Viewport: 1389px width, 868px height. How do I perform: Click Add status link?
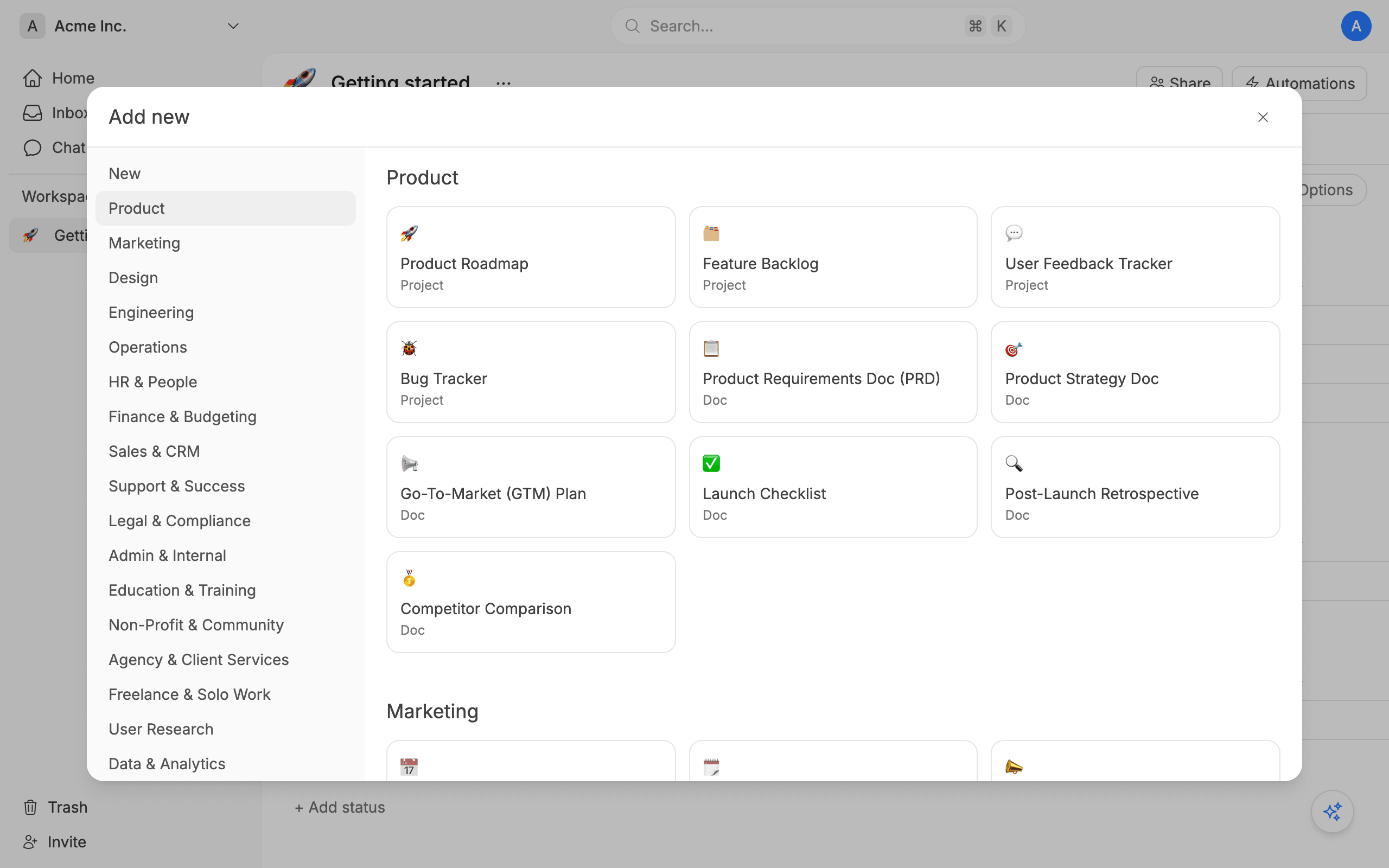point(339,807)
